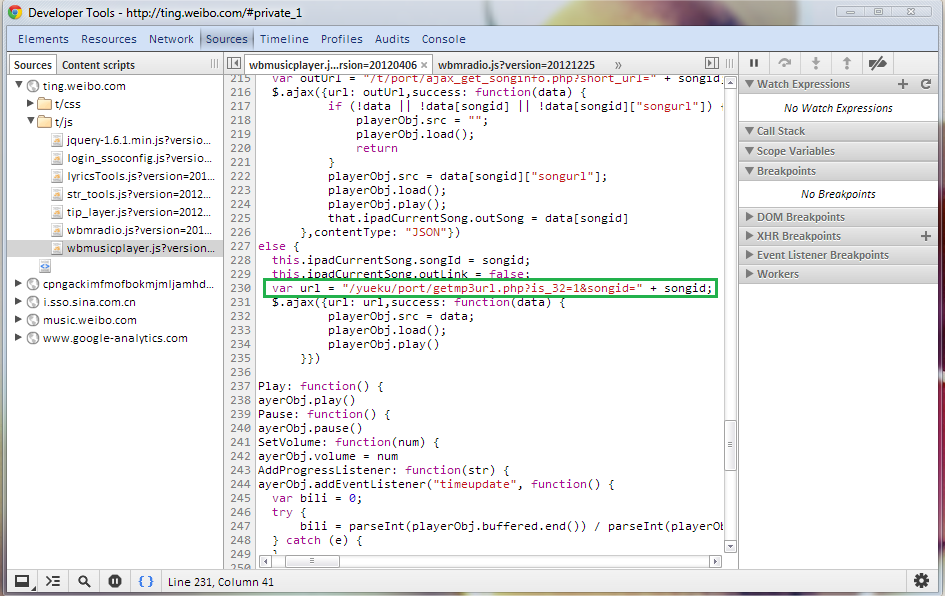Open DevTools settings gear icon
Screen dimensions: 945x596
click(921, 581)
